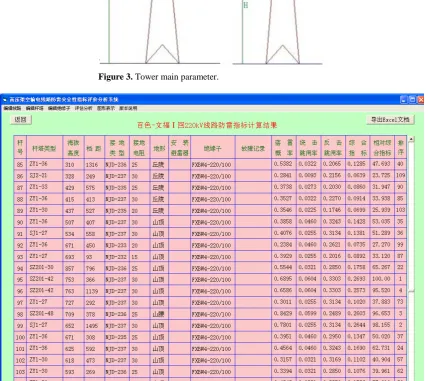Click the 绕击跳闸率 column header
Screen dimensions: 431x381
point(308,147)
